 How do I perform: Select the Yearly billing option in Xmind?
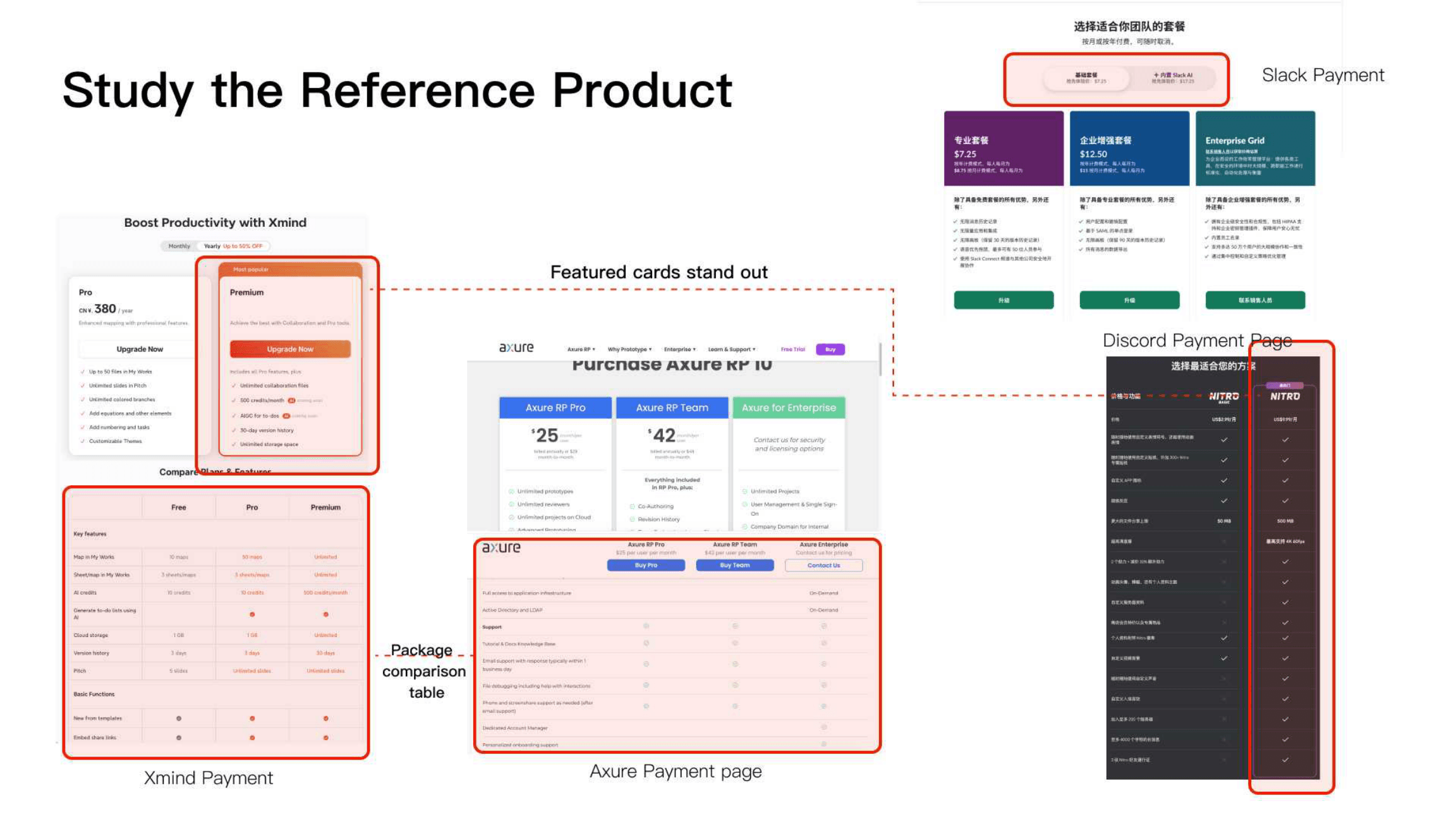(x=233, y=246)
